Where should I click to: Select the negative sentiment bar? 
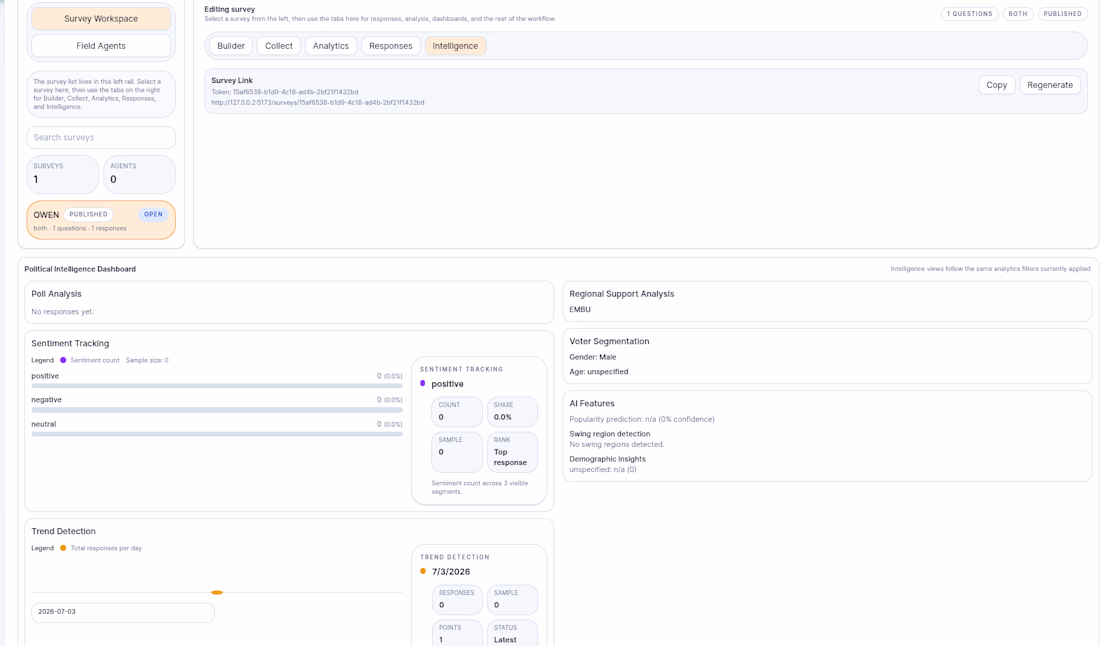[217, 410]
